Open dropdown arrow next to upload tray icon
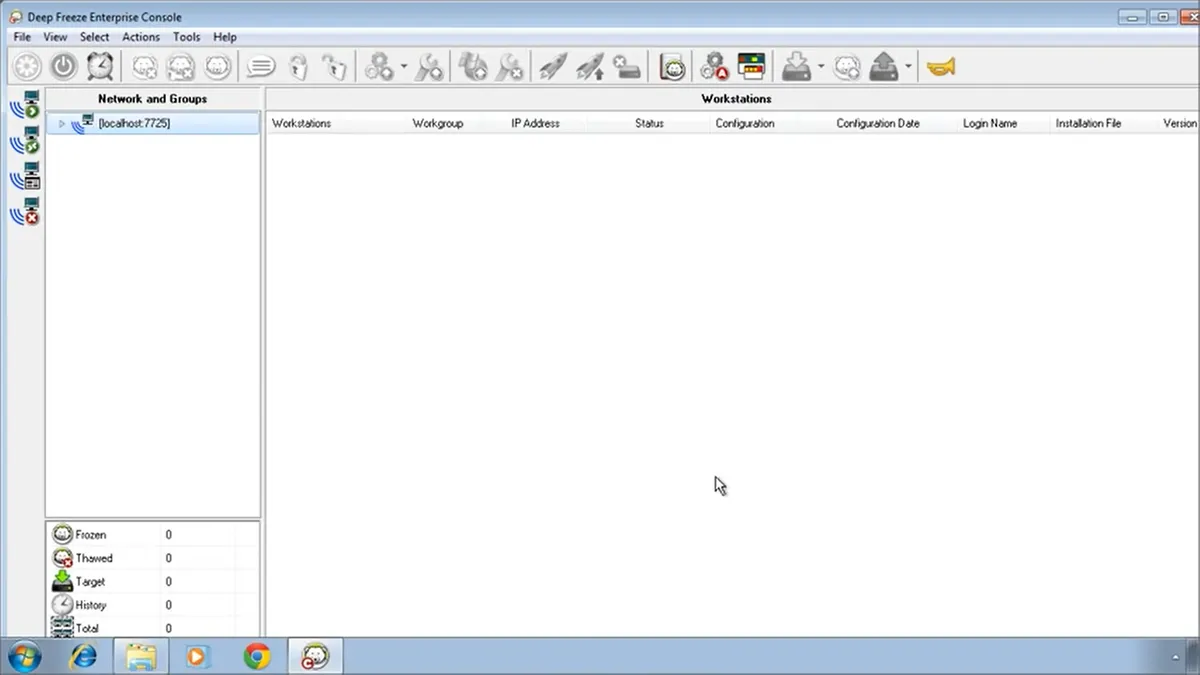1200x675 pixels. click(x=908, y=68)
